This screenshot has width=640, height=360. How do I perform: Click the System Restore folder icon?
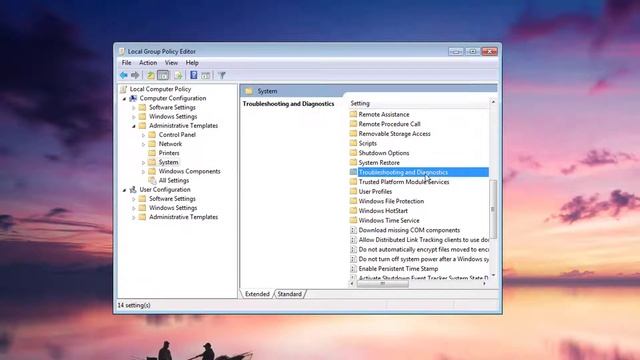[x=353, y=162]
